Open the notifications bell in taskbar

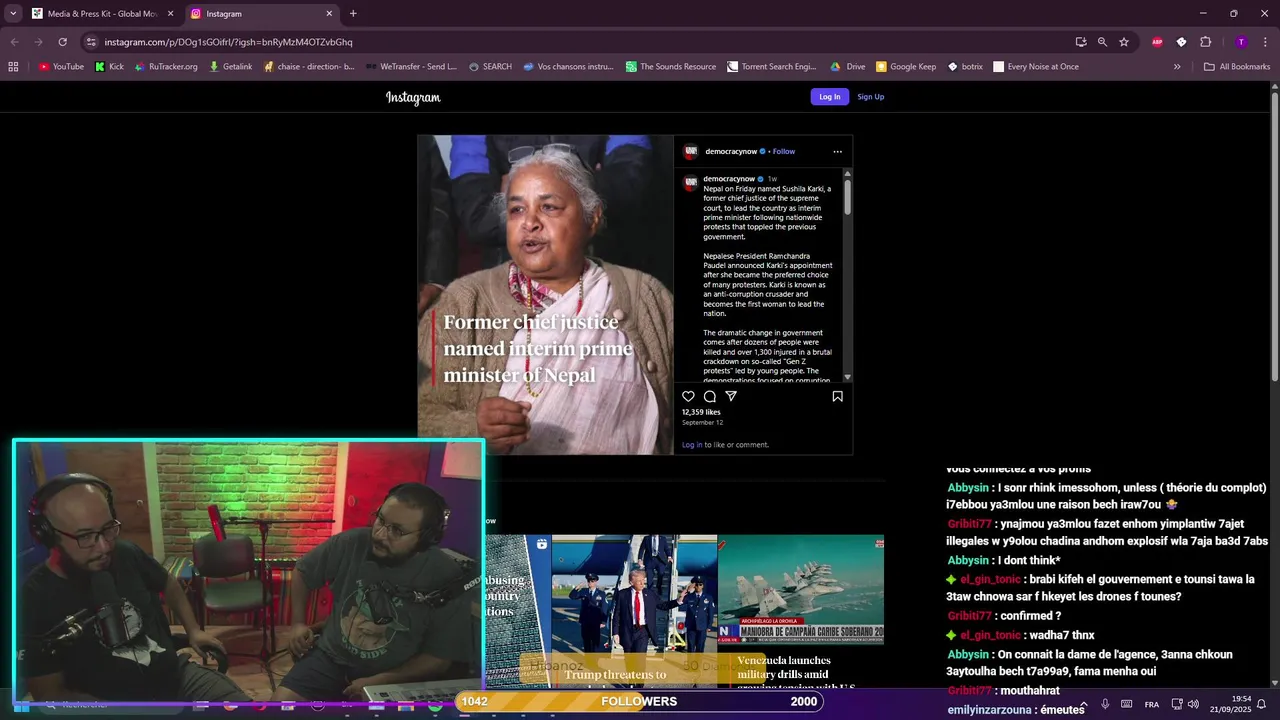1262,704
